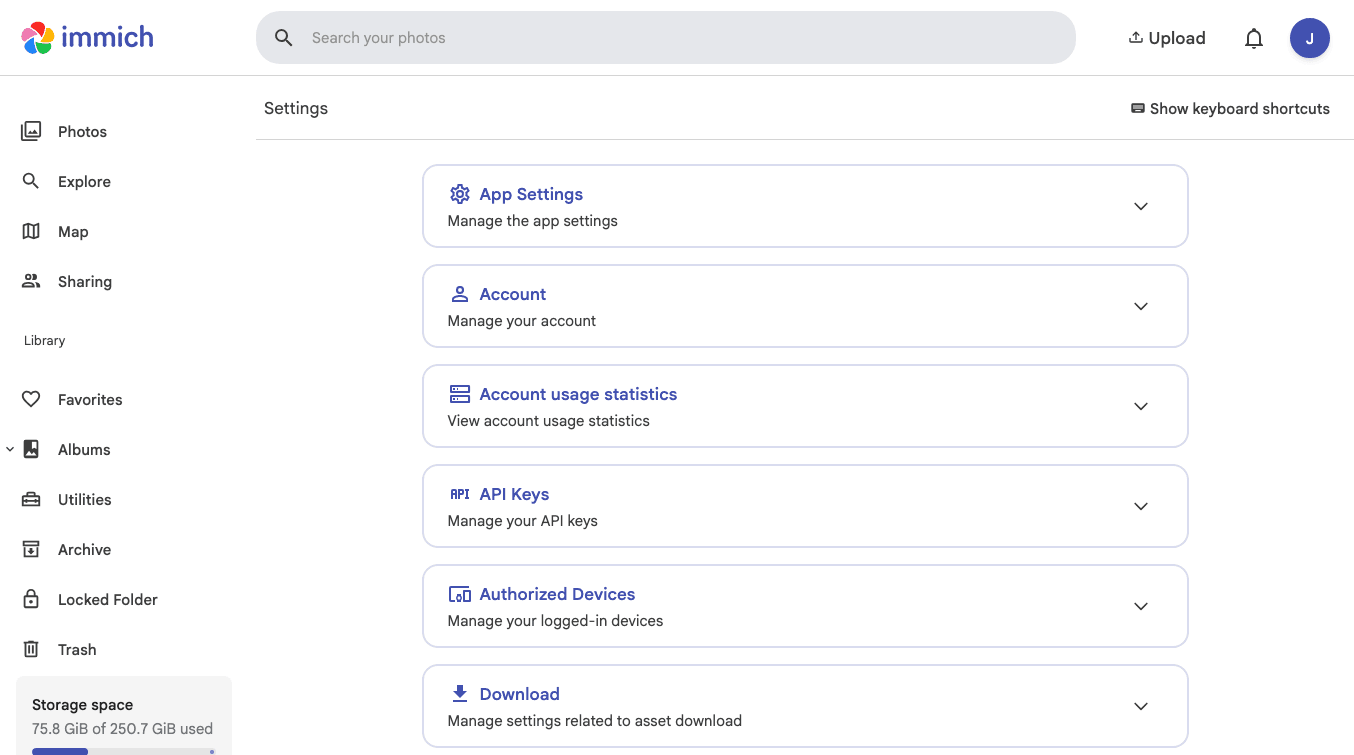Click the API Keys heading text
This screenshot has height=755, width=1354.
pyautogui.click(x=514, y=494)
